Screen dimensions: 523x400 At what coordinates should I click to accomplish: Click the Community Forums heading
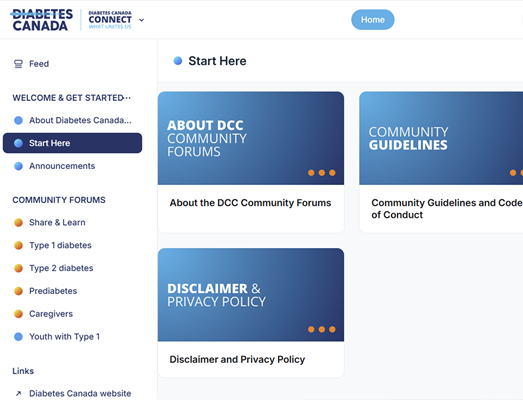coord(59,200)
